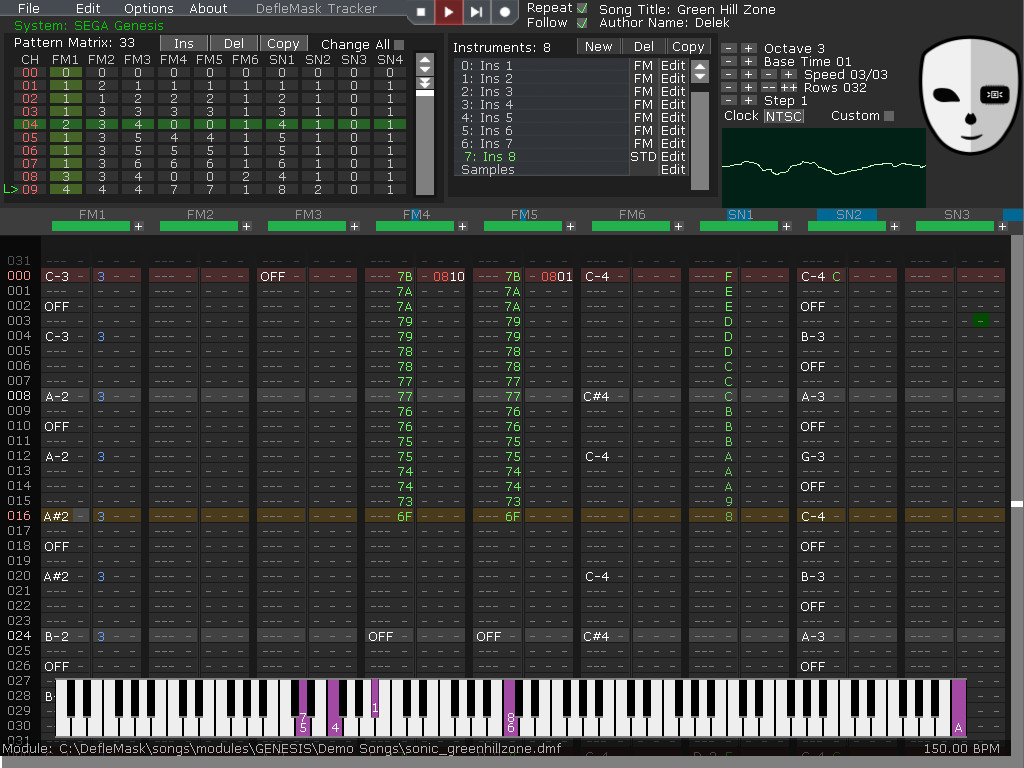This screenshot has width=1024, height=768.
Task: Click the double-plus Rows button
Action: (x=789, y=87)
